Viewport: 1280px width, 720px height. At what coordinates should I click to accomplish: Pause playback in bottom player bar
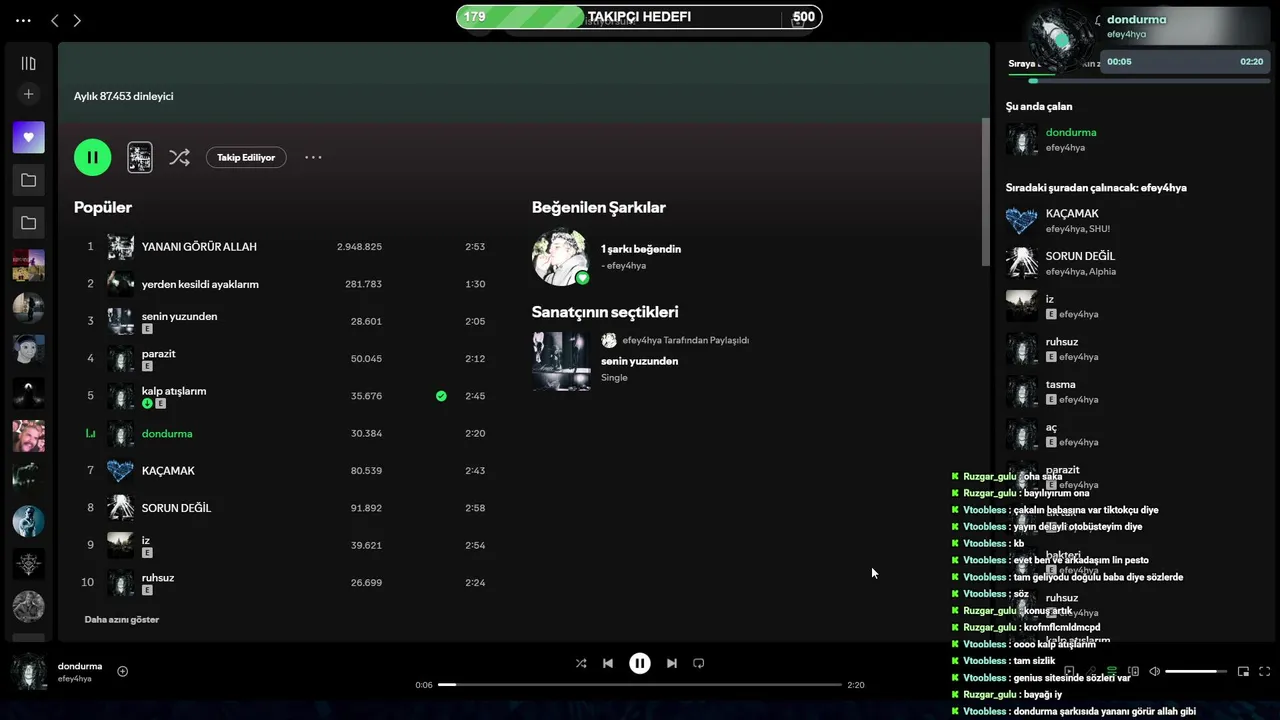tap(640, 663)
